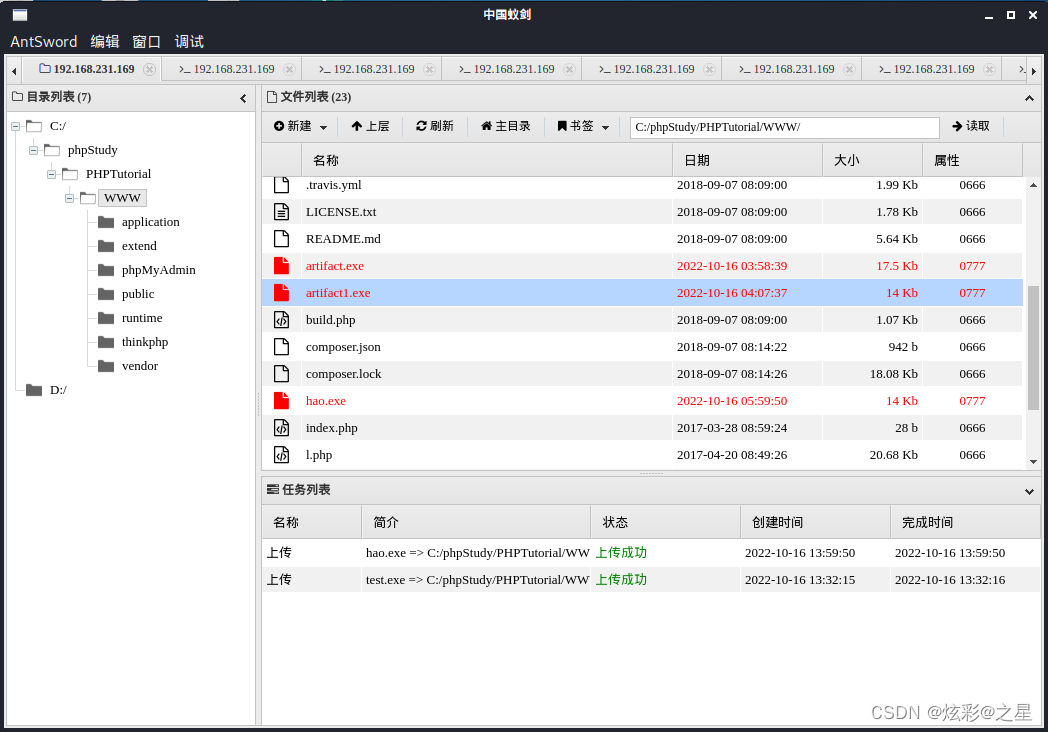1048x732 pixels.
Task: Click the red icon of artifact.exe
Action: point(281,265)
